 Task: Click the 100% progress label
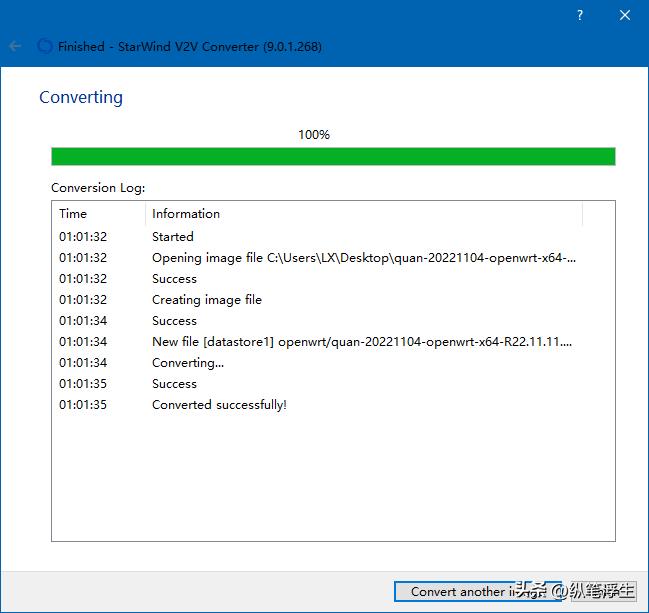pos(314,134)
